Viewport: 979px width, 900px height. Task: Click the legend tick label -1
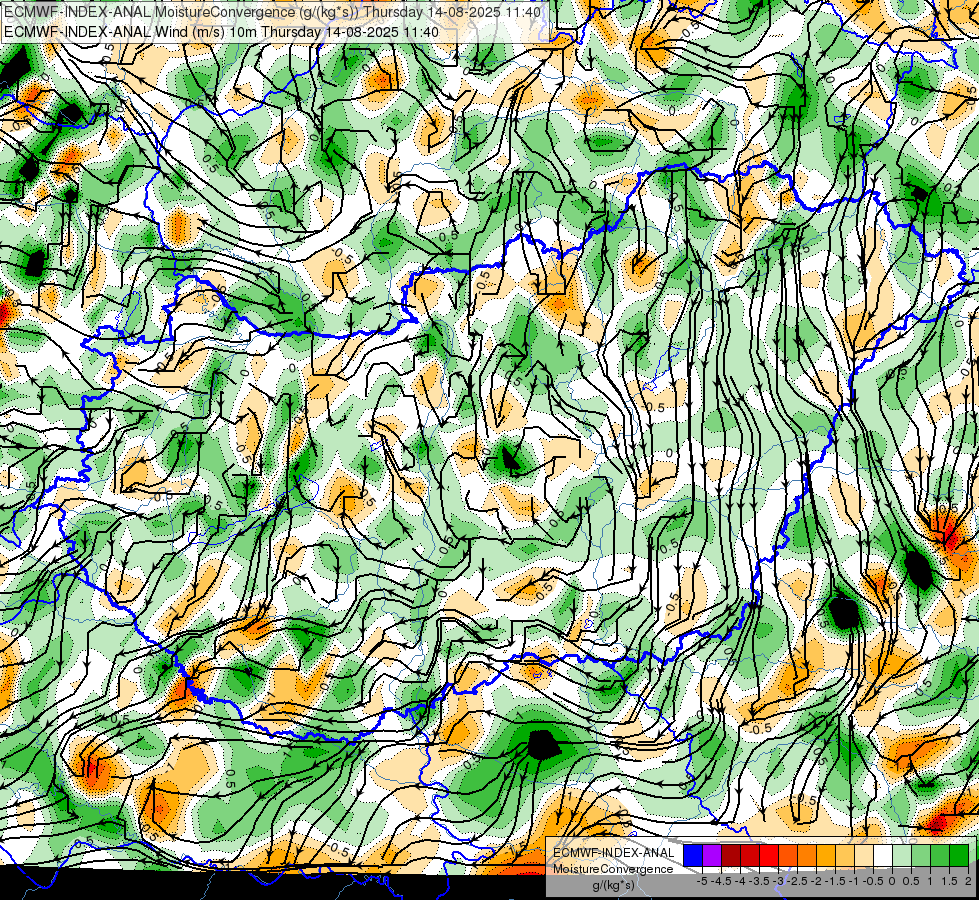[854, 882]
